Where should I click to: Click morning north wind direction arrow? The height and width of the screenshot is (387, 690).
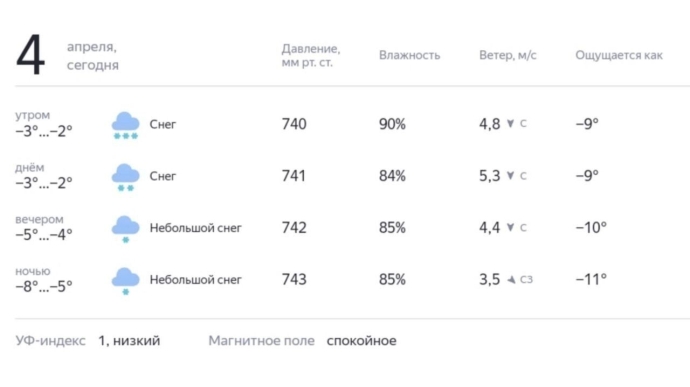510,124
